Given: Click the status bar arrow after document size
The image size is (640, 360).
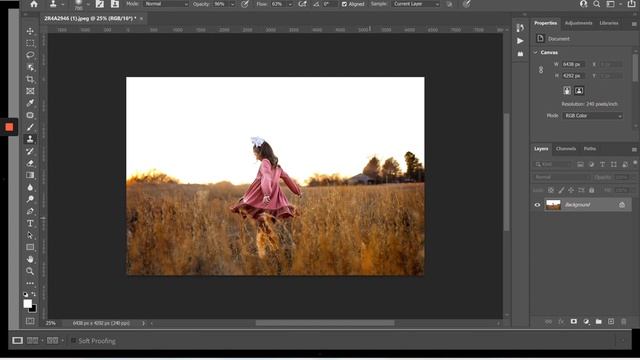Looking at the screenshot, I should (143, 323).
